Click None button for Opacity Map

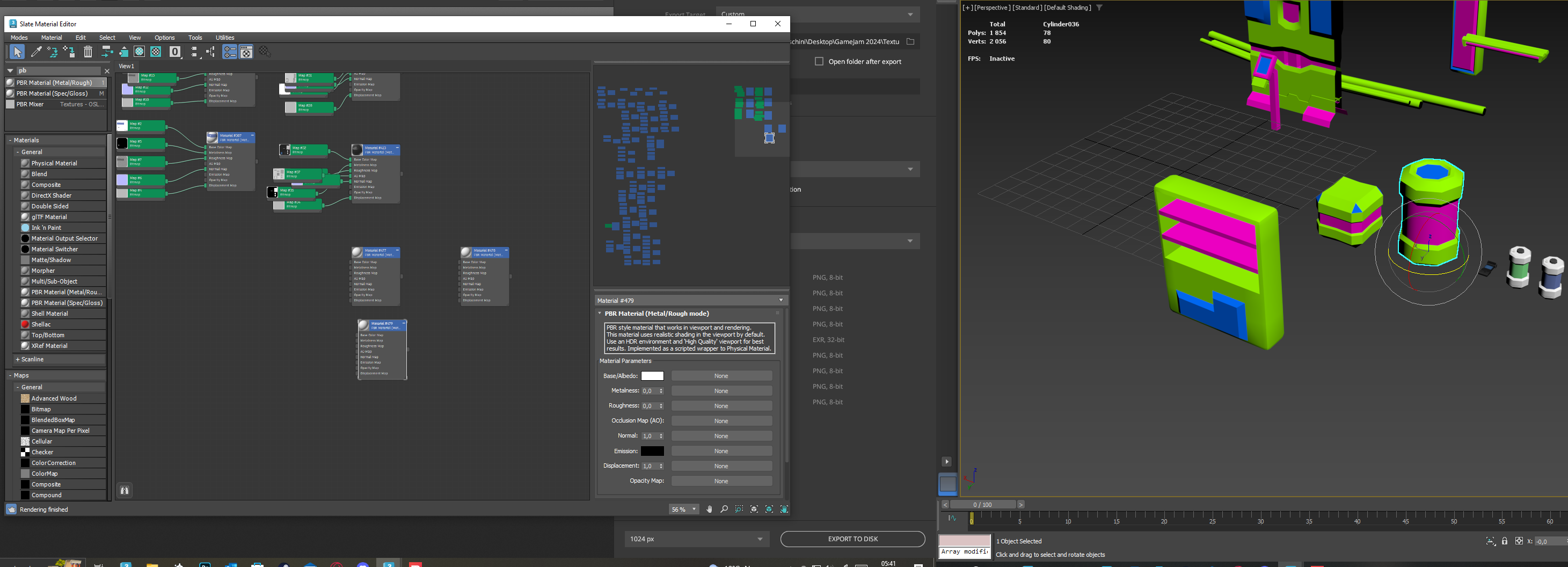click(721, 481)
